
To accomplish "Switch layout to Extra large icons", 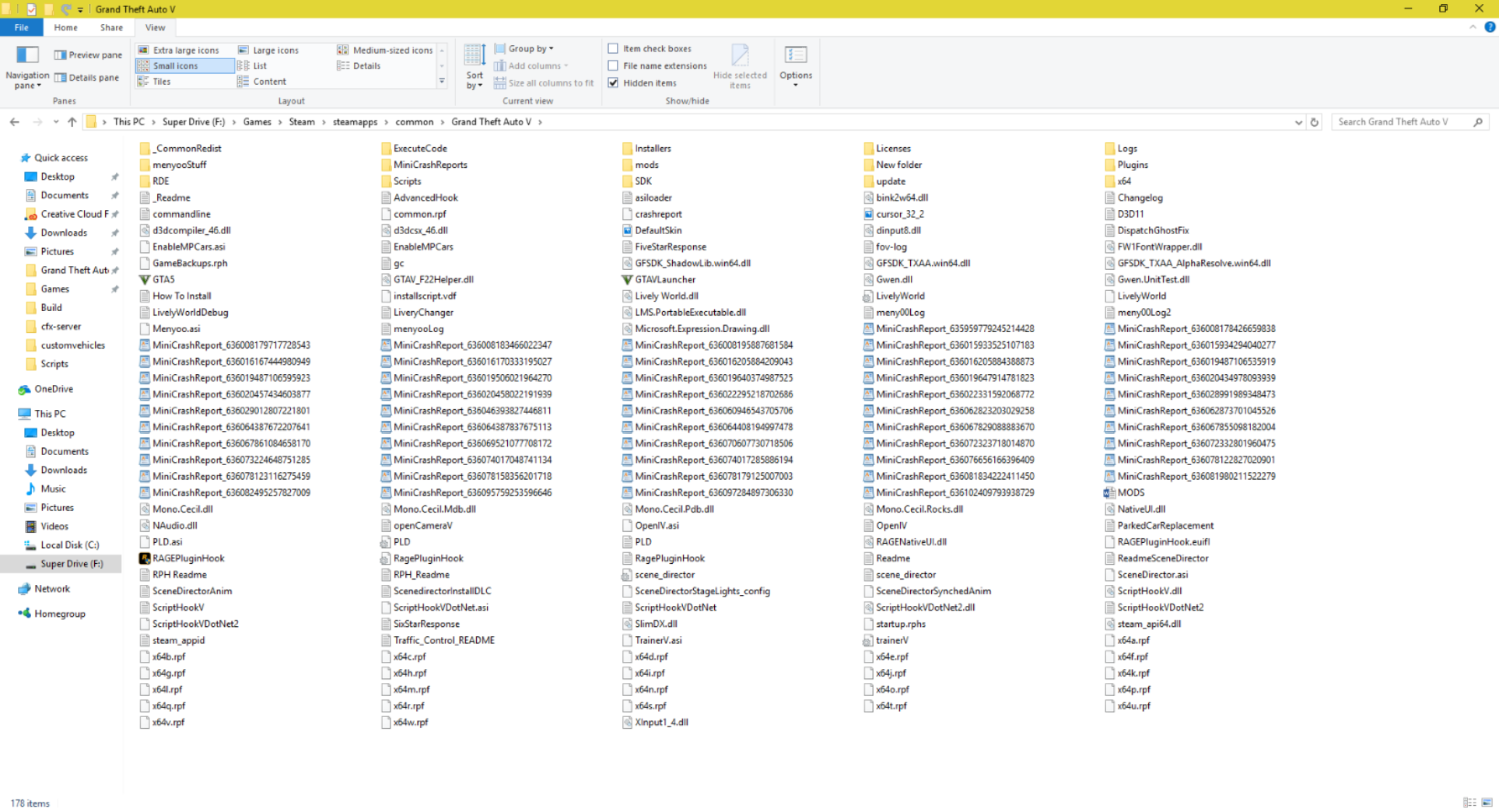I will coord(178,51).
